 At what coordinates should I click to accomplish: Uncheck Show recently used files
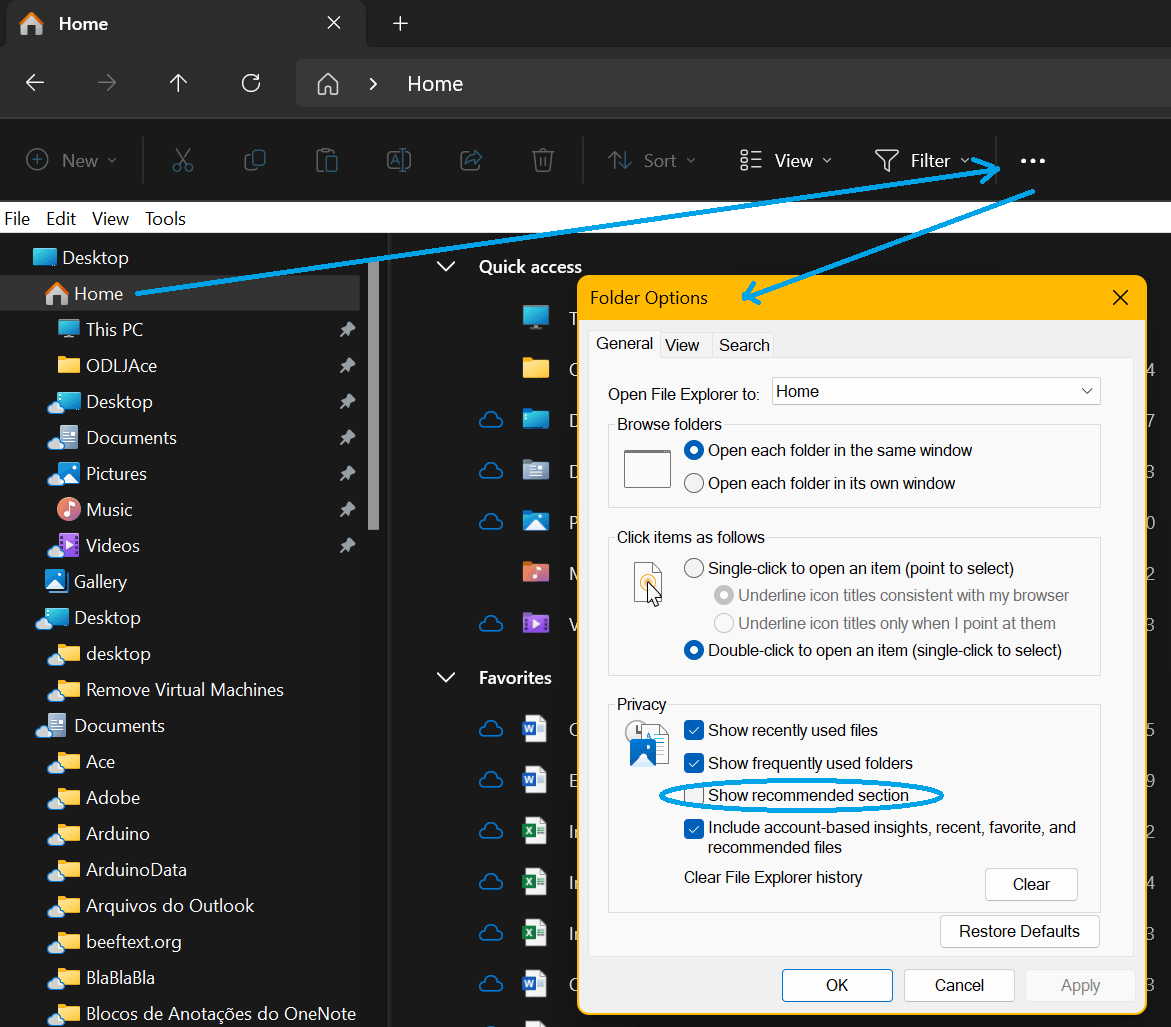point(694,731)
